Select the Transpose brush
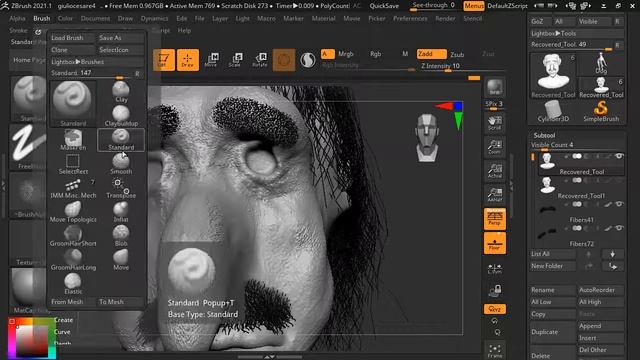This screenshot has height=360, width=640. (x=121, y=188)
